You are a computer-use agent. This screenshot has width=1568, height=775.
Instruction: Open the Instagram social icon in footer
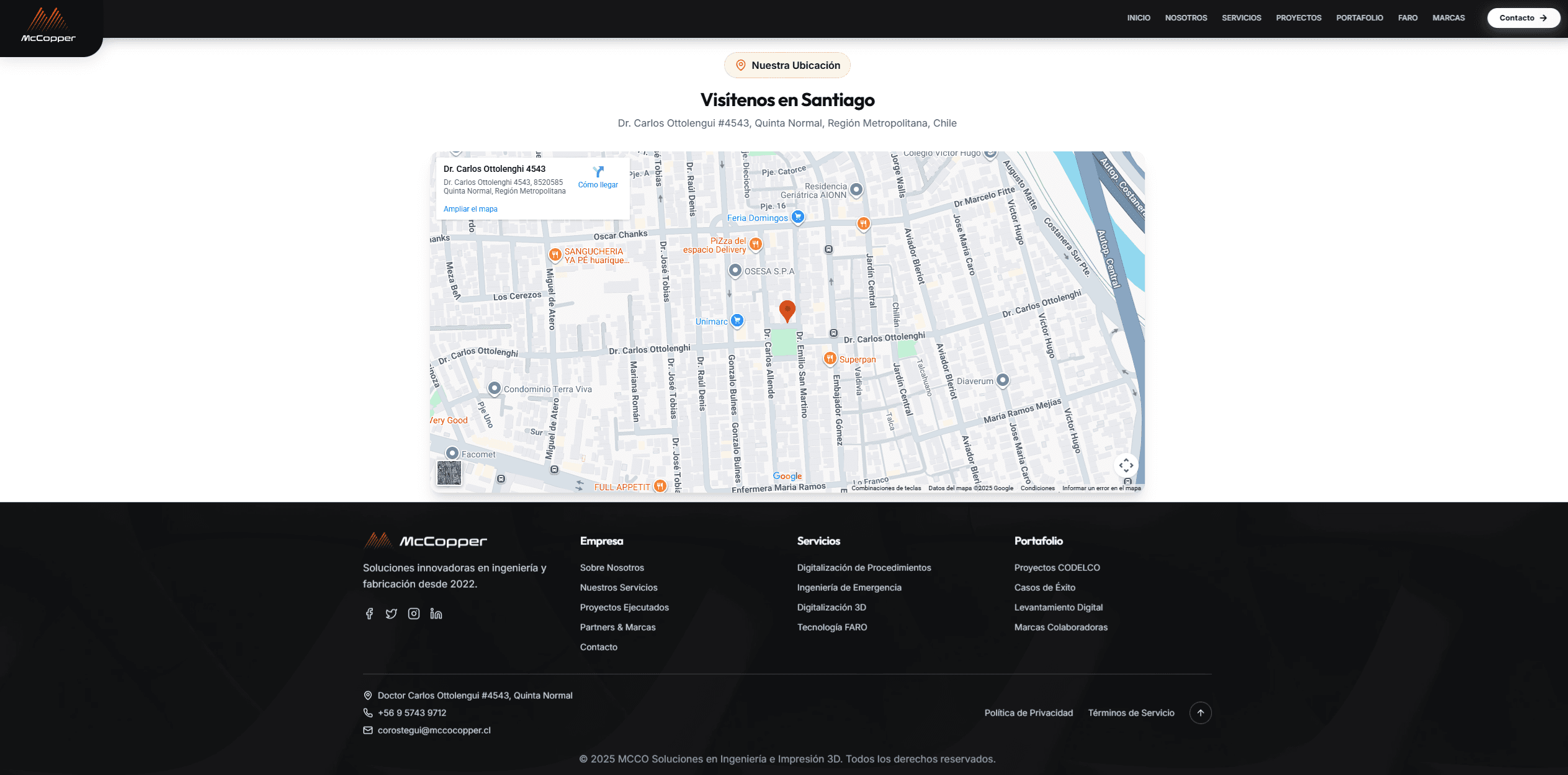pyautogui.click(x=414, y=614)
